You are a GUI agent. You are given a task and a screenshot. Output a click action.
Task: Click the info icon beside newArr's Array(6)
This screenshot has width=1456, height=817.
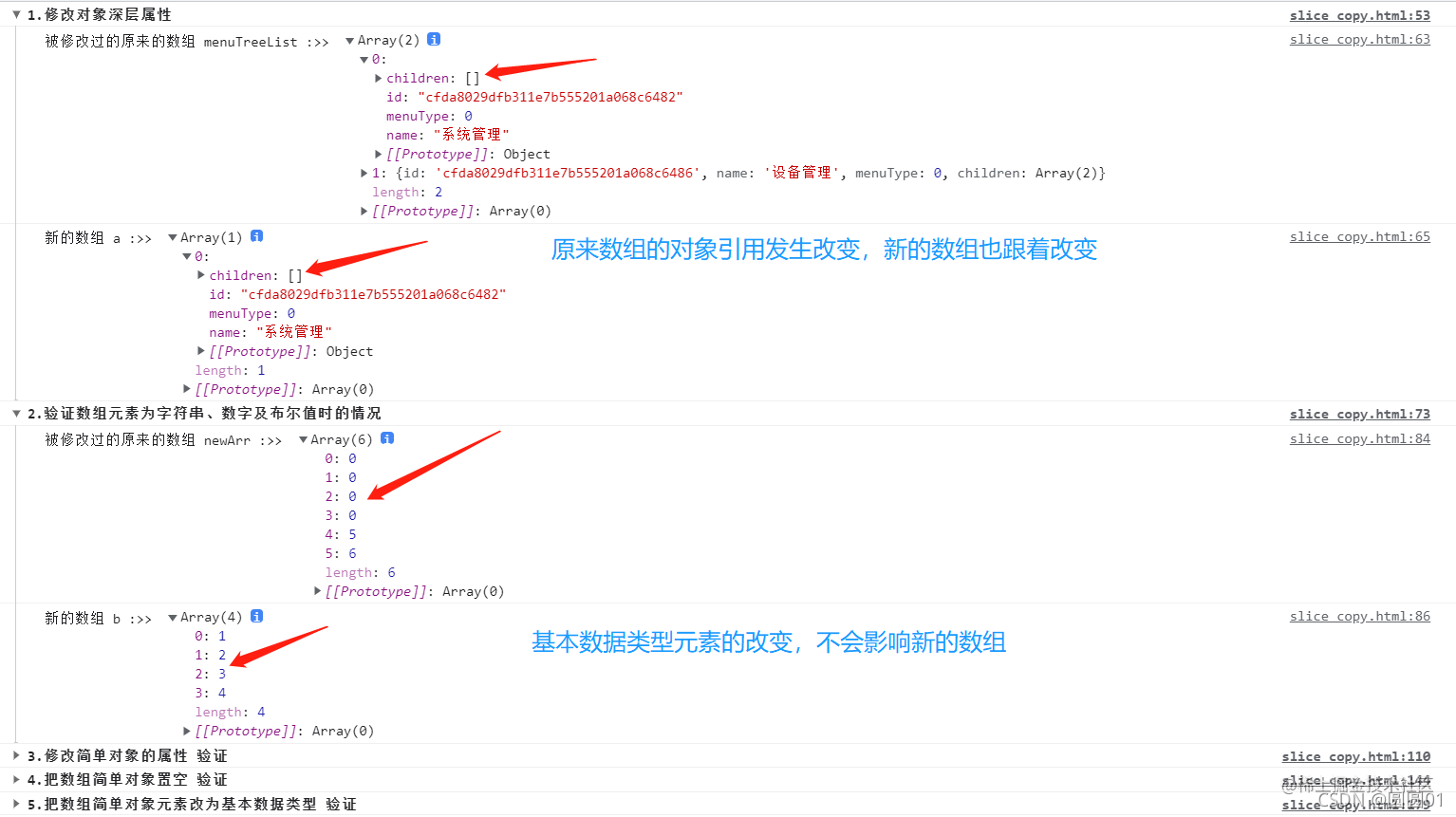tap(386, 438)
